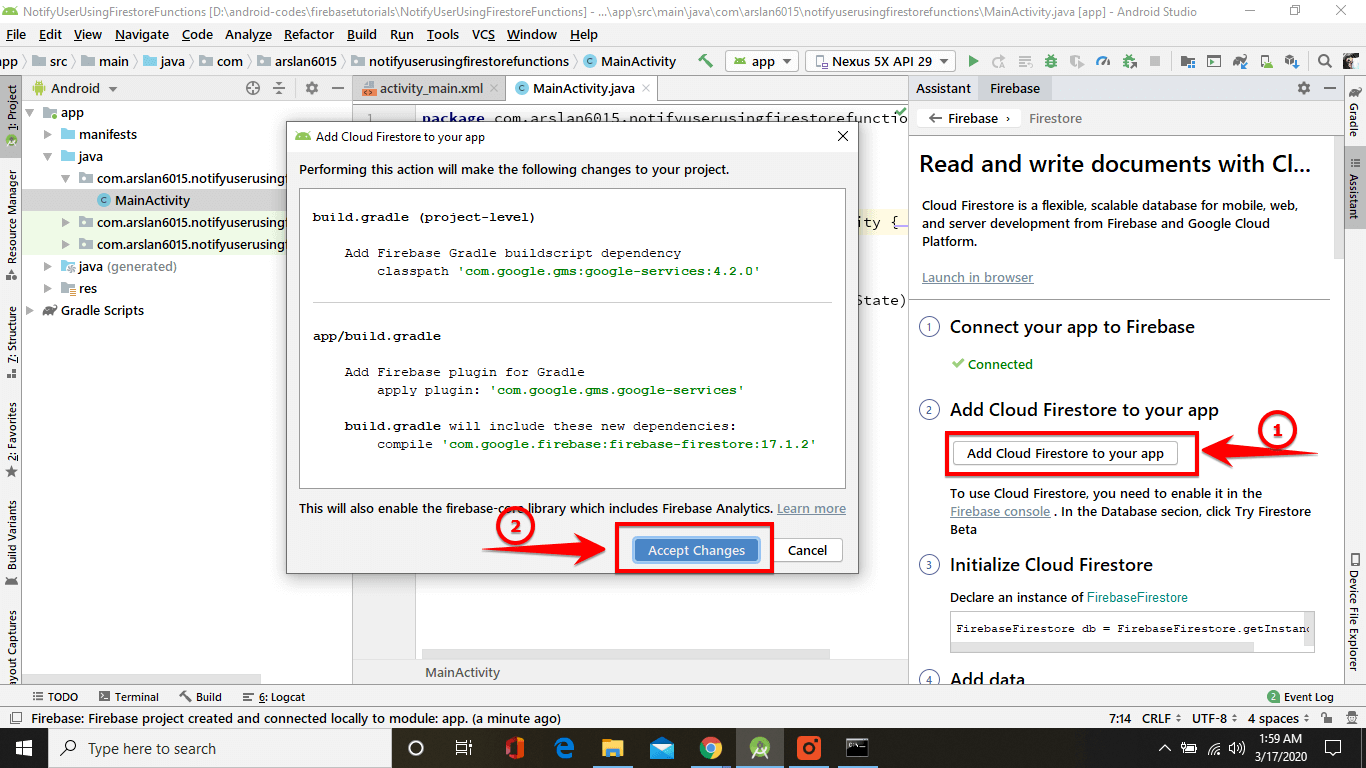Screen dimensions: 1366x768
Task: Open Chrome from the Windows taskbar
Action: pos(711,748)
